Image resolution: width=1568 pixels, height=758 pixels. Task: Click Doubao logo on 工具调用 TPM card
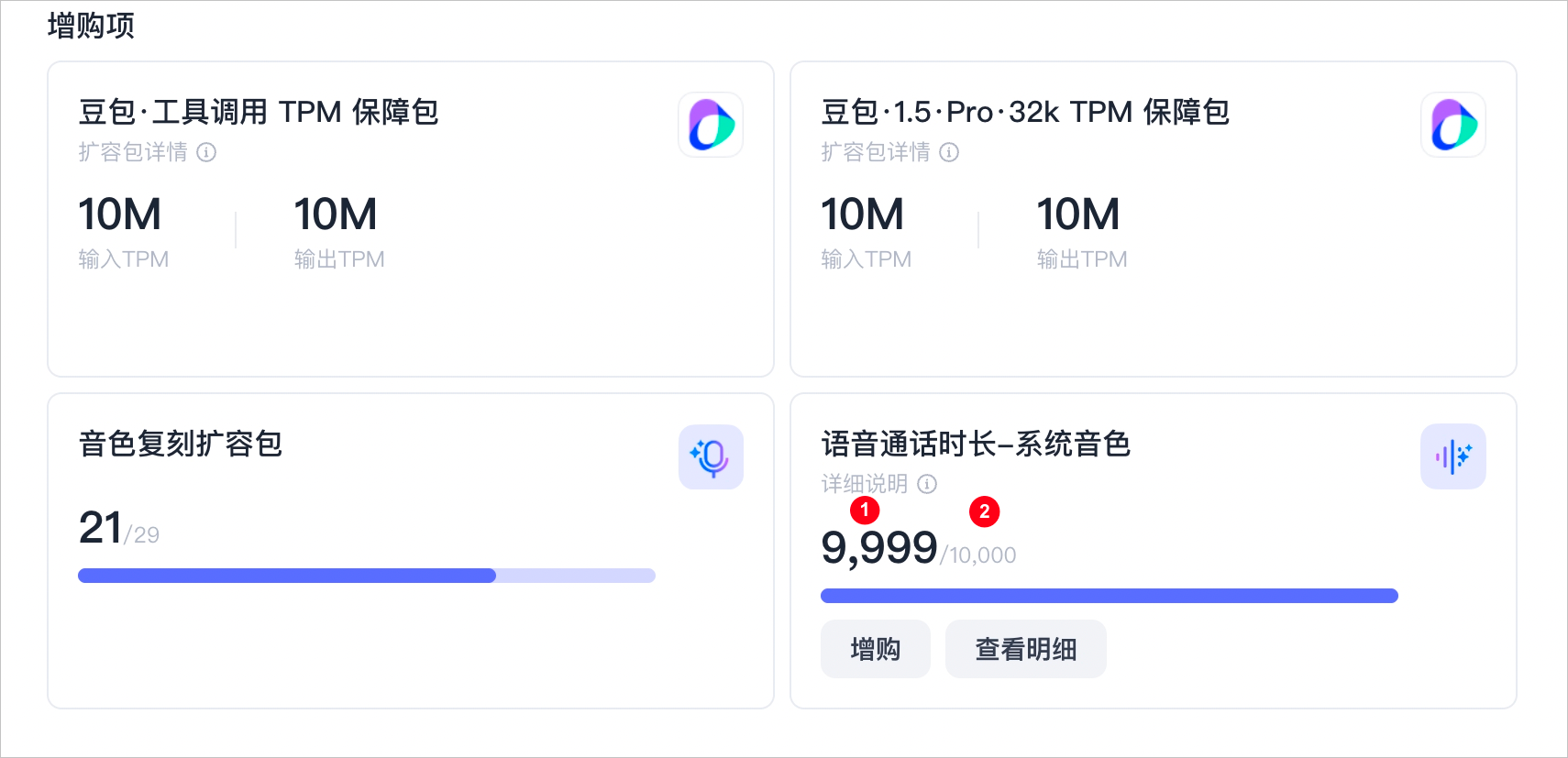tap(711, 125)
